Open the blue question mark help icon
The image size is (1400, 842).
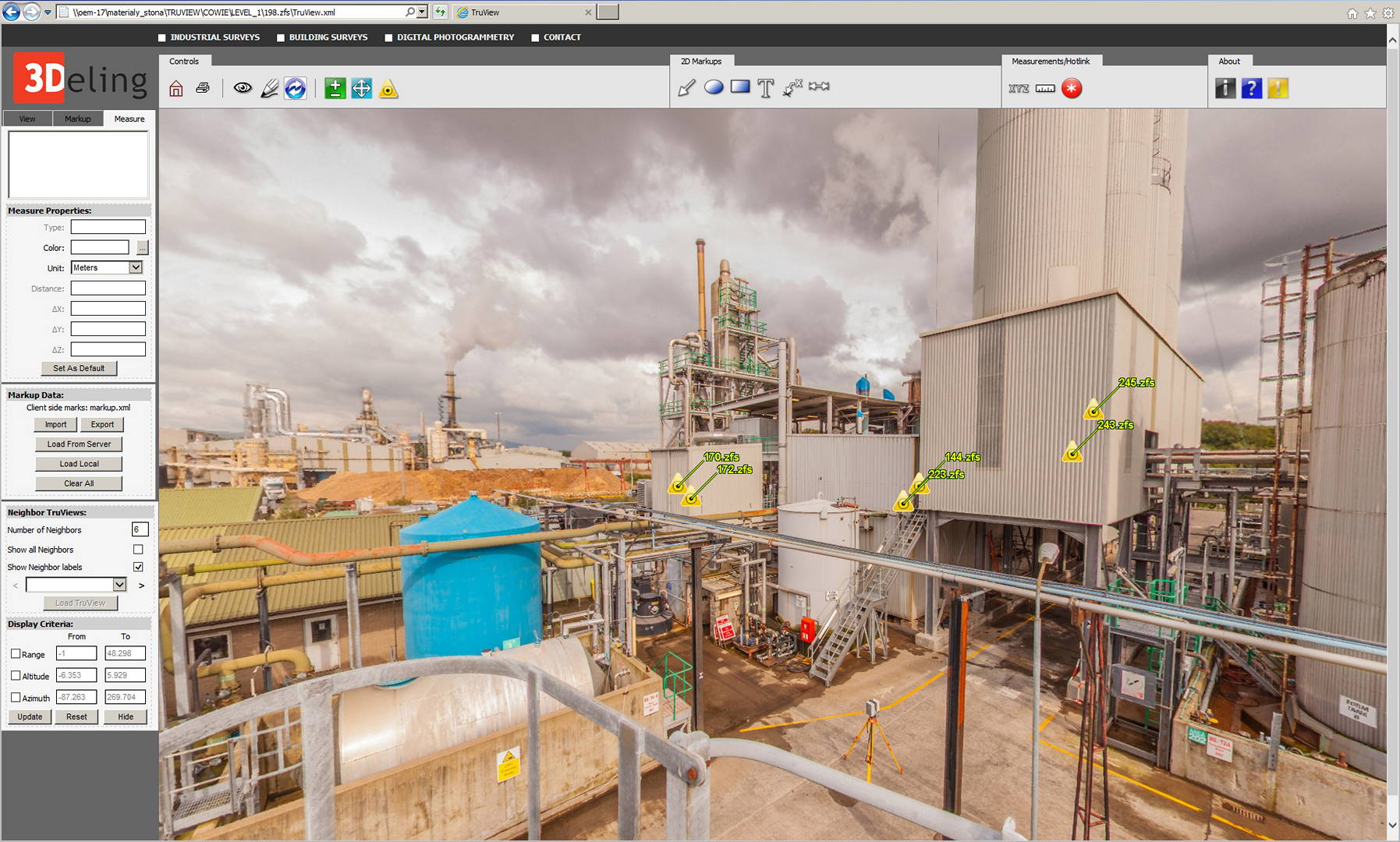1251,89
